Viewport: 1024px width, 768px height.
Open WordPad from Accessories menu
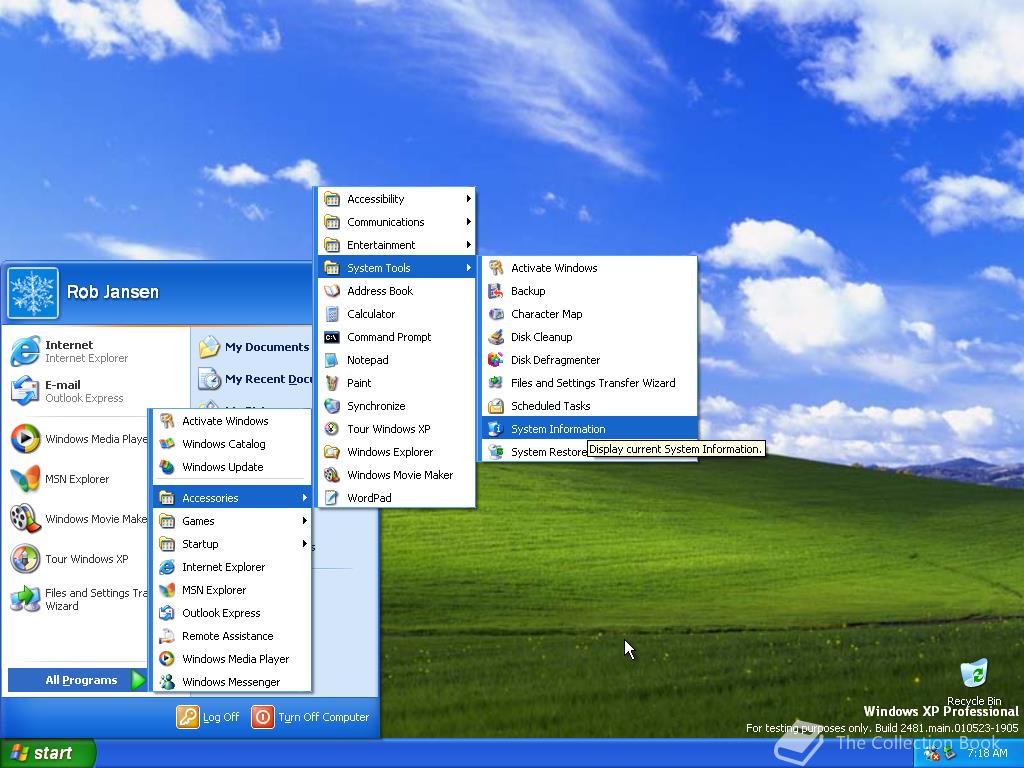[396, 498]
